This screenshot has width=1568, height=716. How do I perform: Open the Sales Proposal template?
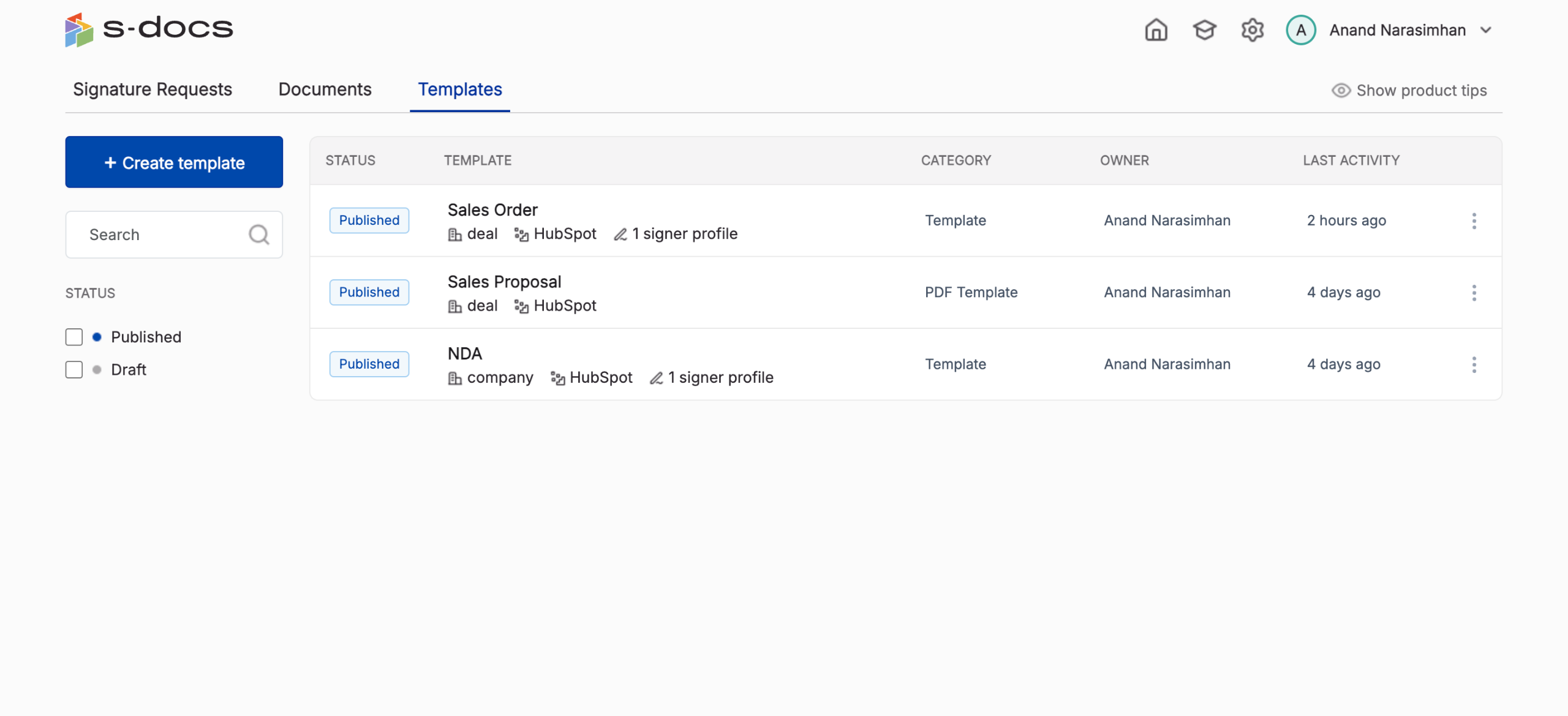pos(504,282)
